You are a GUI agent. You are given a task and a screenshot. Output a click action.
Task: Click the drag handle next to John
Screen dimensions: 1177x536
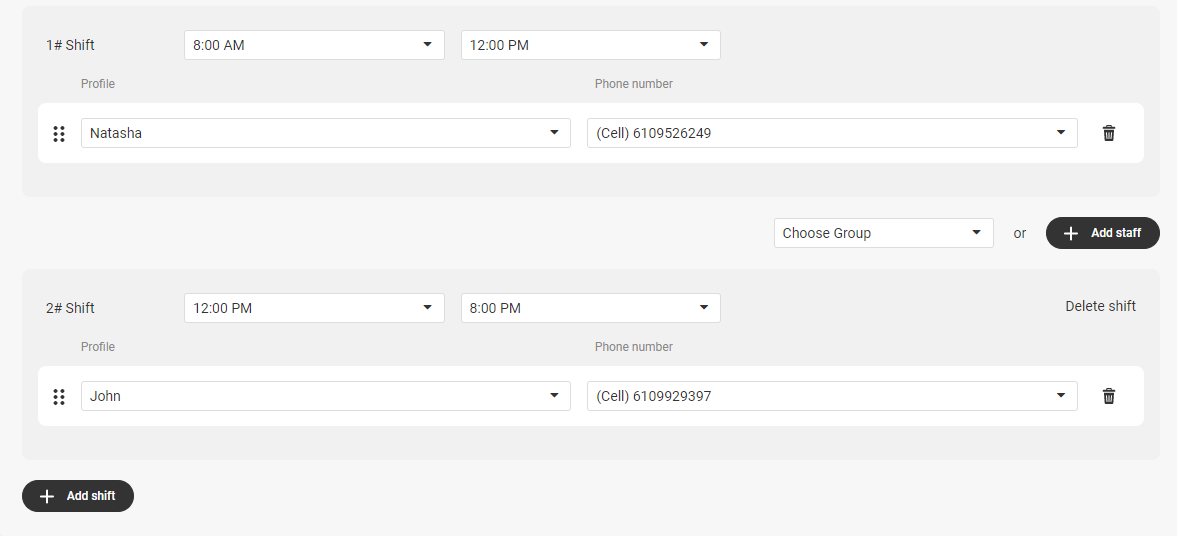tap(59, 396)
